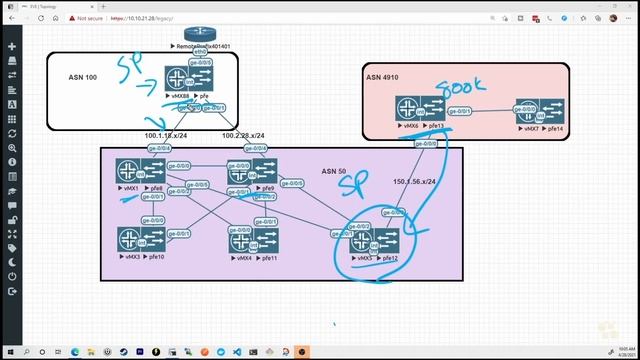Select the pfe12 forwarding node
This screenshot has height=360, width=640.
pyautogui.click(x=387, y=241)
